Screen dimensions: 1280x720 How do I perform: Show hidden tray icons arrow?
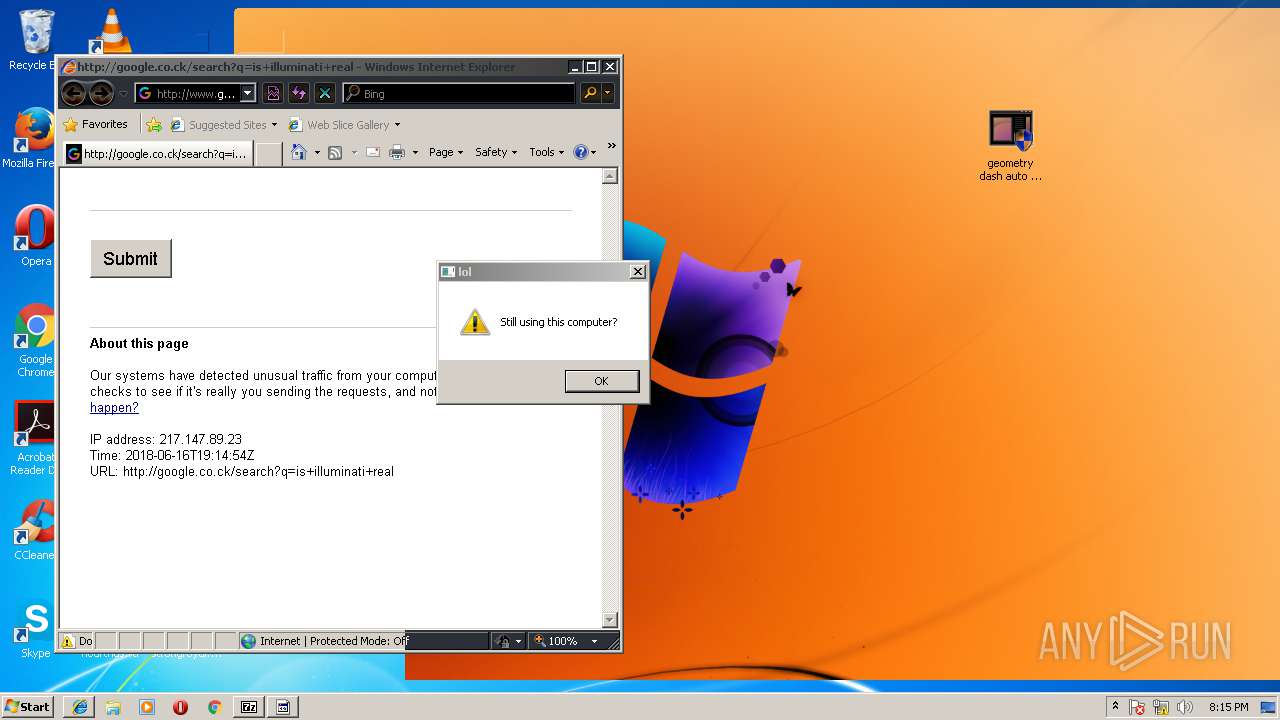pos(1115,707)
